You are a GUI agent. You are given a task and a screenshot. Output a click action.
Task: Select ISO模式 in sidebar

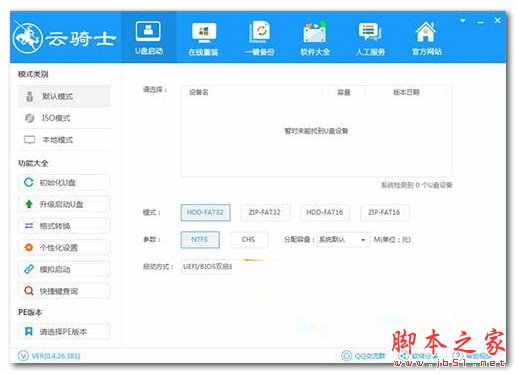pos(64,118)
